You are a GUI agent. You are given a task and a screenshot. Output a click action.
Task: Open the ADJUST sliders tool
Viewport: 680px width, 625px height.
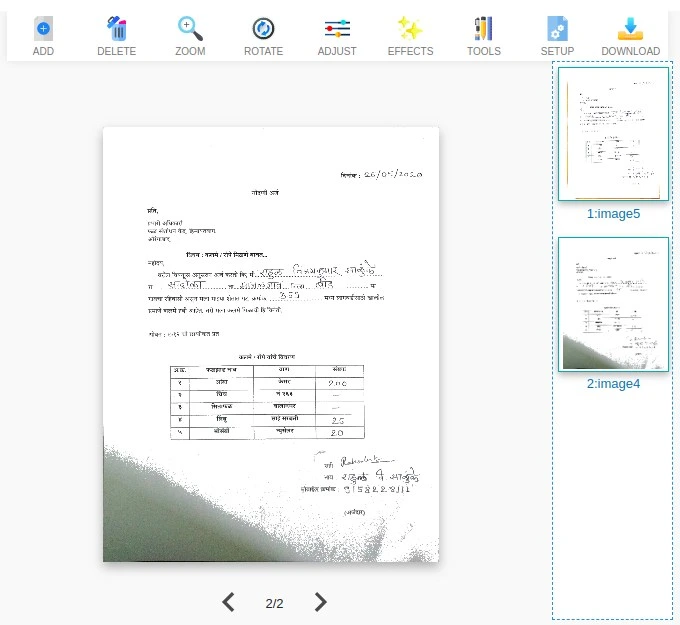(x=337, y=29)
